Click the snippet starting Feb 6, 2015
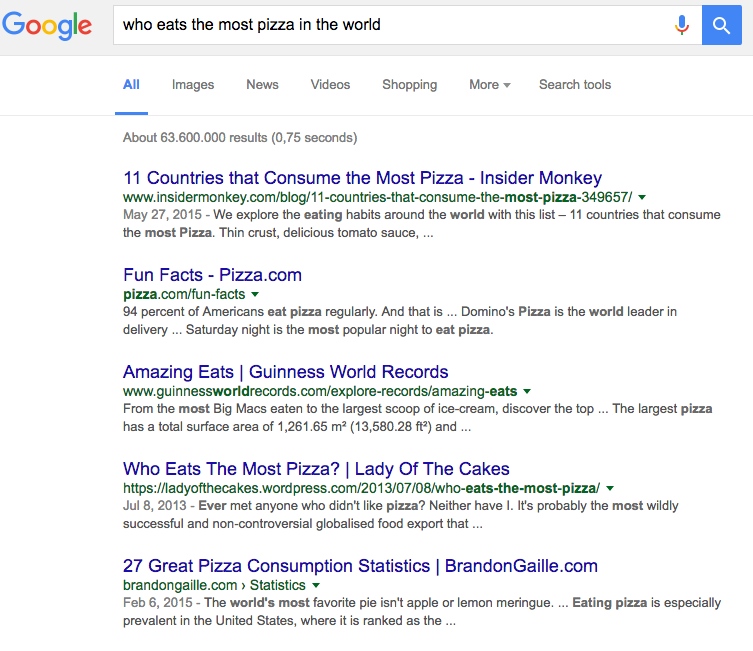Viewport: 753px width, 651px height. (422, 612)
